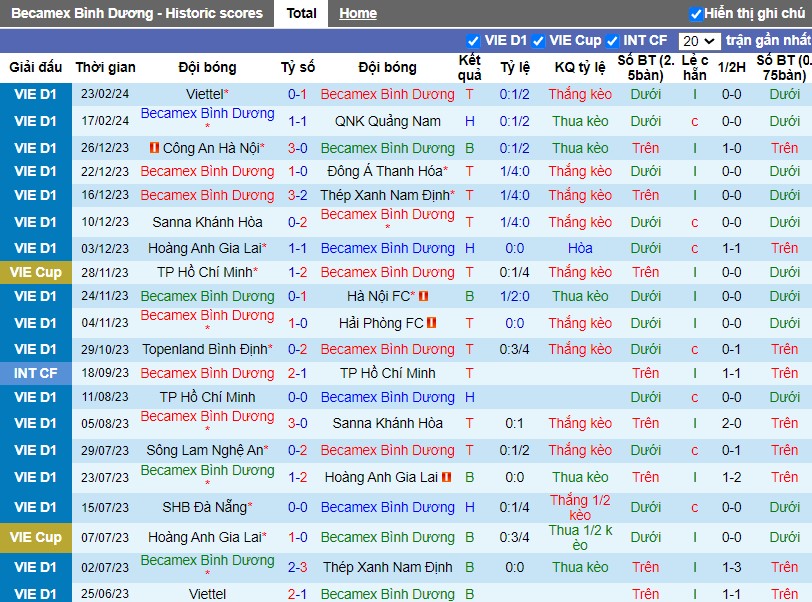Image resolution: width=812 pixels, height=602 pixels.
Task: Open QNK Quảng Nam team link
Action: coord(388,121)
